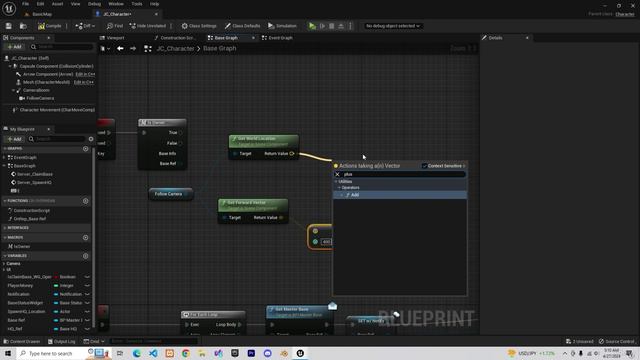Clear the 'plus' search with X icon
This screenshot has height=360, width=640.
tap(338, 174)
